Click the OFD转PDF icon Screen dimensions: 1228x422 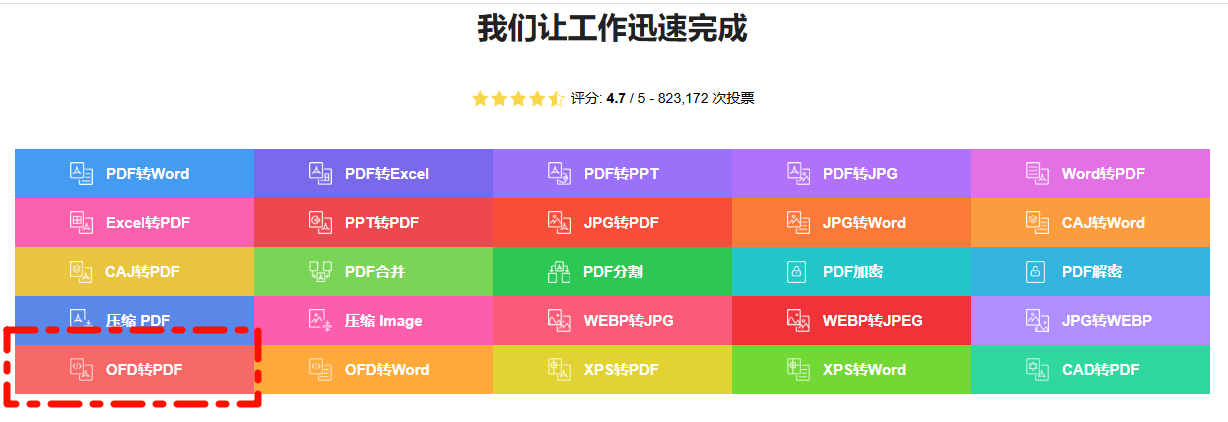coord(81,369)
